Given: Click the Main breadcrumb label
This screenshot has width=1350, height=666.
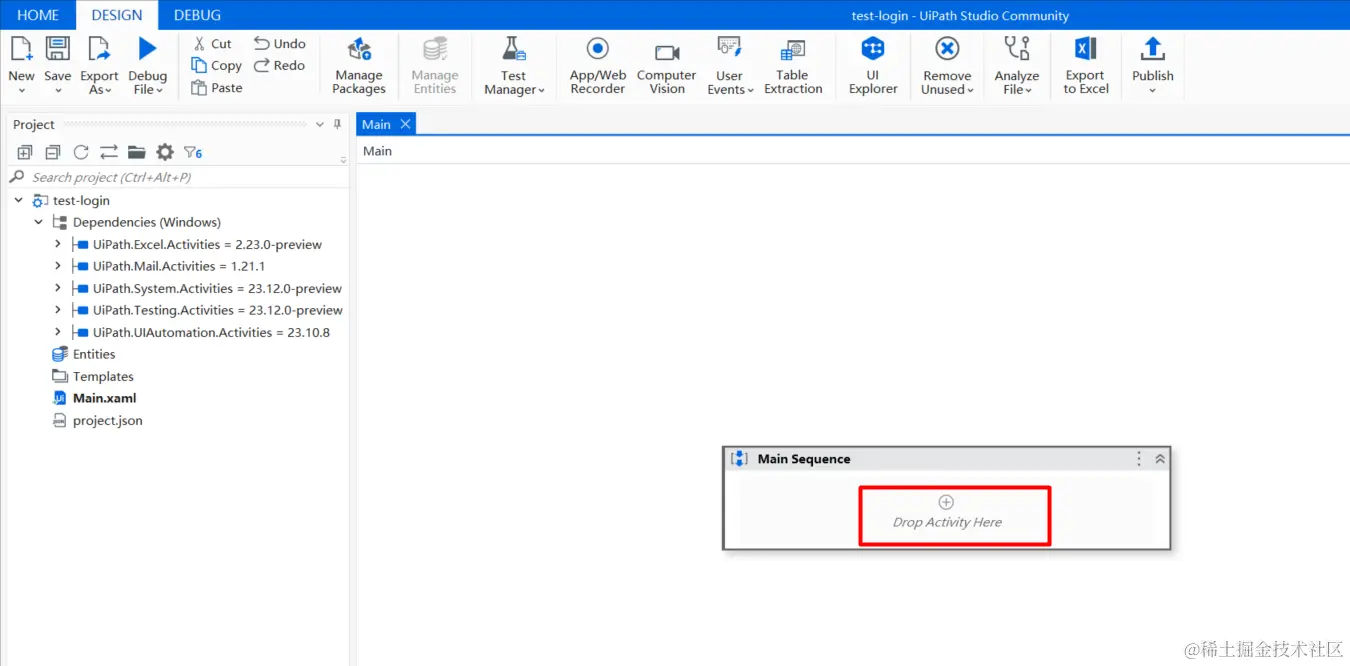Looking at the screenshot, I should click(378, 151).
